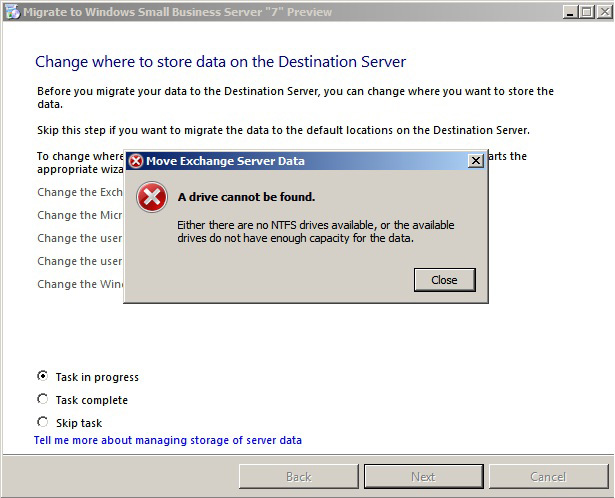Viewport: 615px width, 498px height.
Task: Close the Move Exchange Server Data dialog via X
Action: [475, 161]
